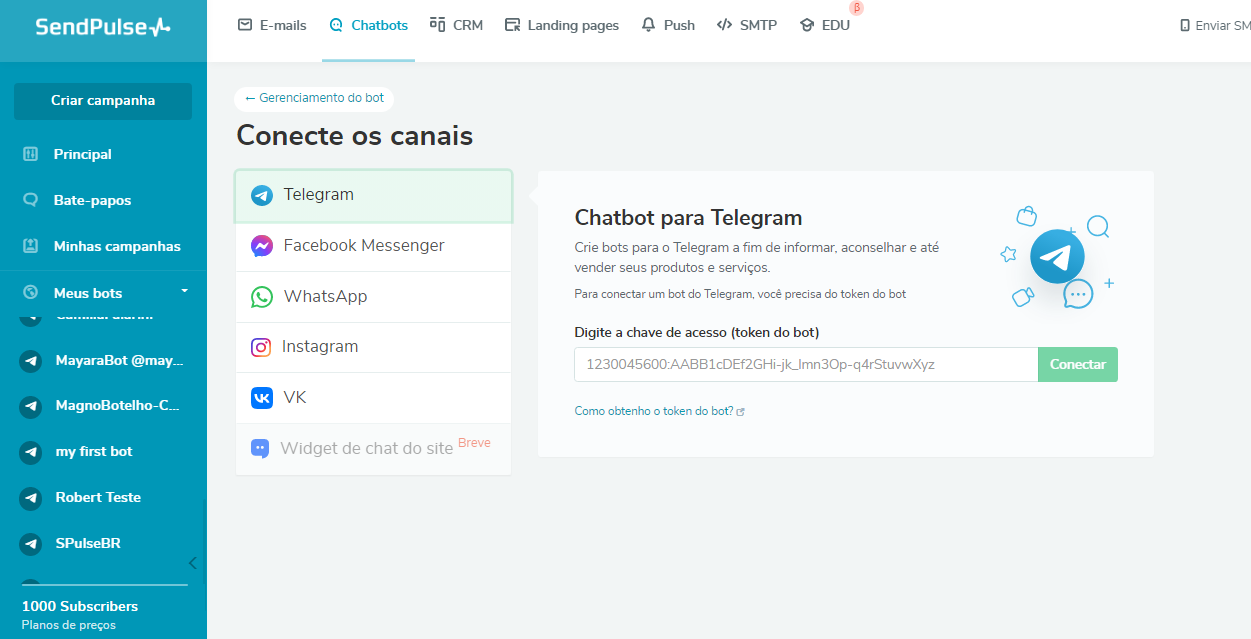
Task: Click the bot token input field
Action: click(x=806, y=364)
